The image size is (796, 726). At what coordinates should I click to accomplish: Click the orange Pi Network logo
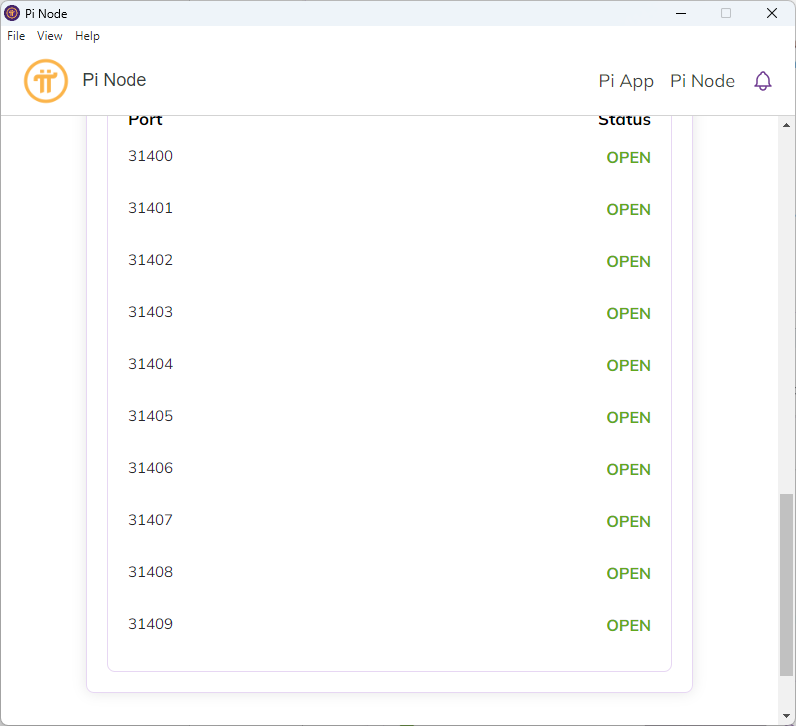click(x=46, y=81)
